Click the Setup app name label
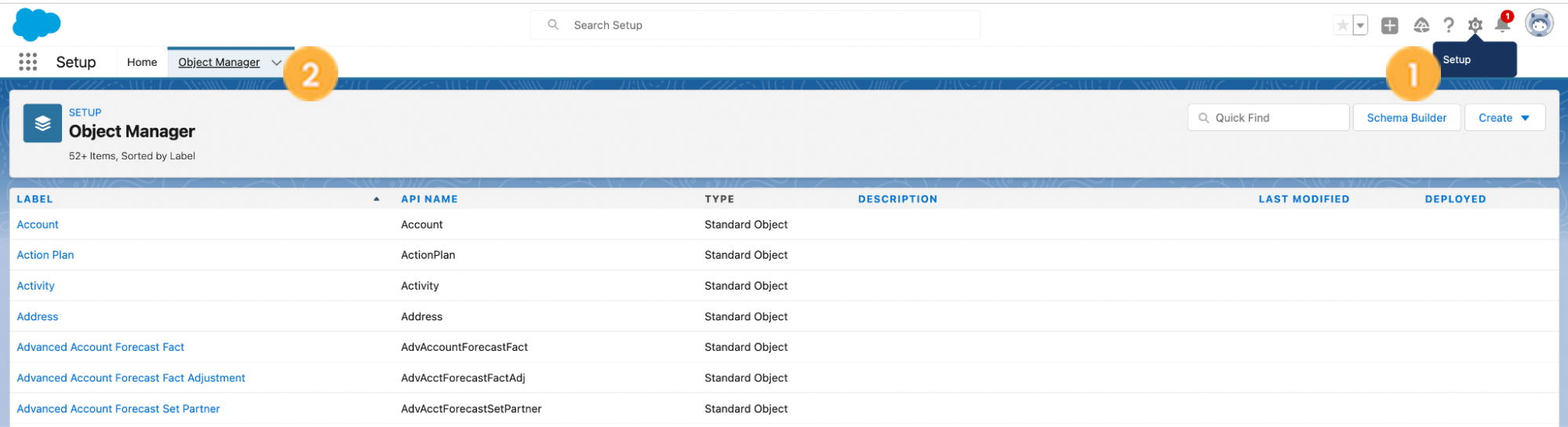This screenshot has width=1568, height=427. coord(76,62)
